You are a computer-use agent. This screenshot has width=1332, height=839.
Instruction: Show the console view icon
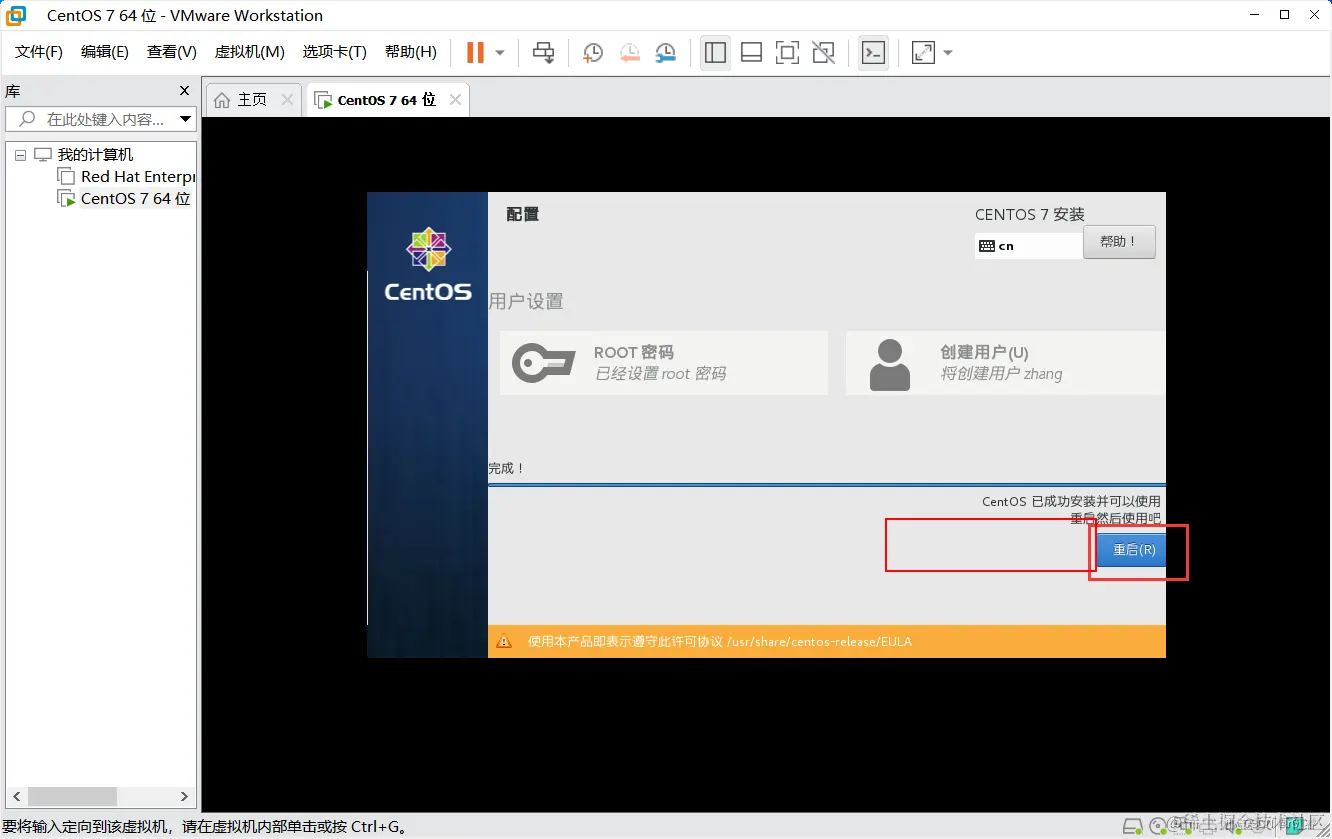tap(873, 52)
